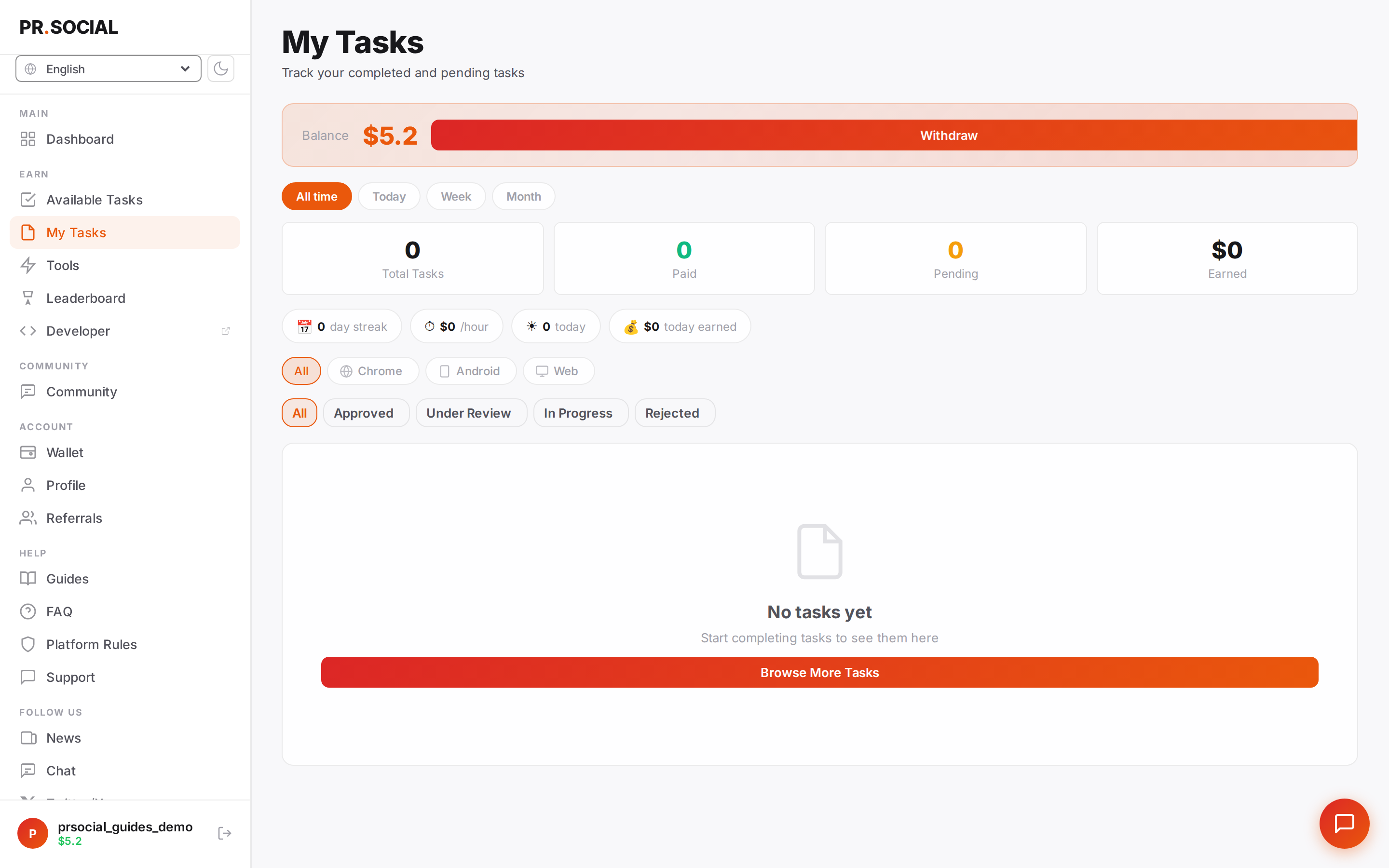
Task: Click the Profile person icon
Action: tap(27, 485)
